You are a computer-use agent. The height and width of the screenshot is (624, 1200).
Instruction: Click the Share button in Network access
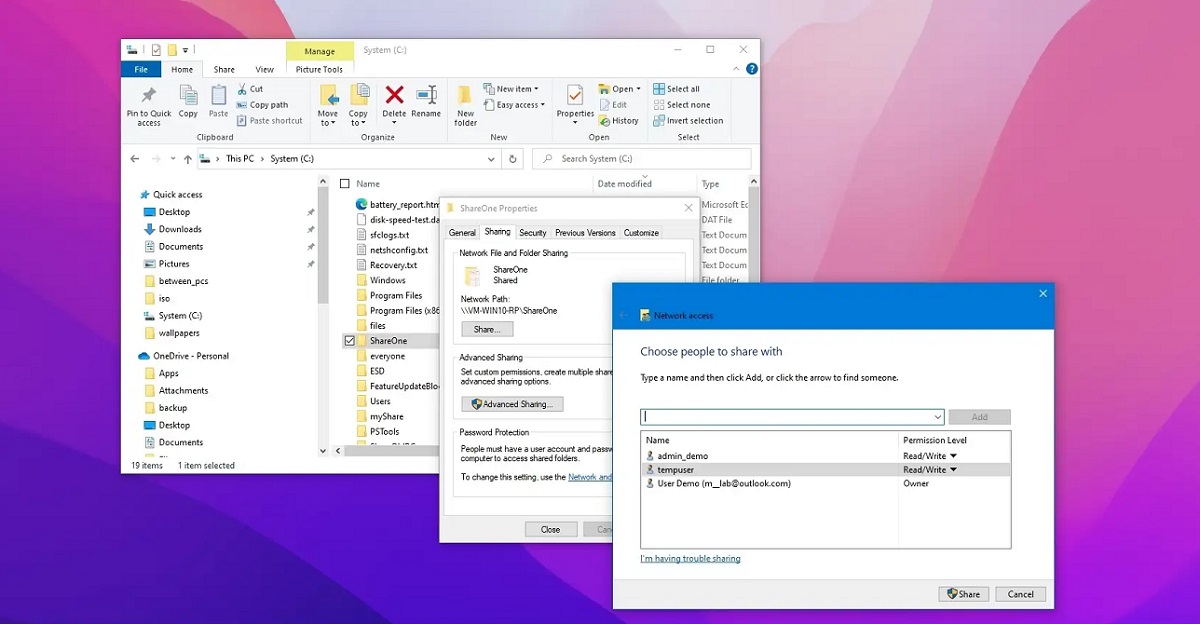pos(964,594)
